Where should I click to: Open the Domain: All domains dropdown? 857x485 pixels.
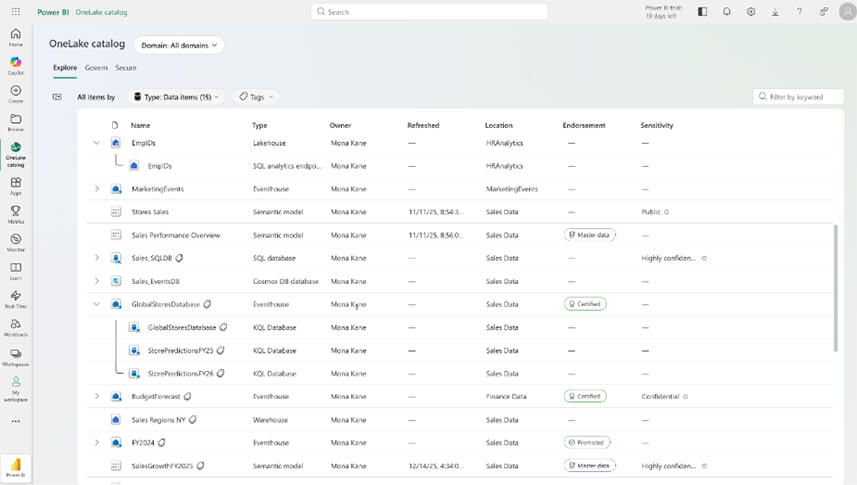pyautogui.click(x=179, y=45)
